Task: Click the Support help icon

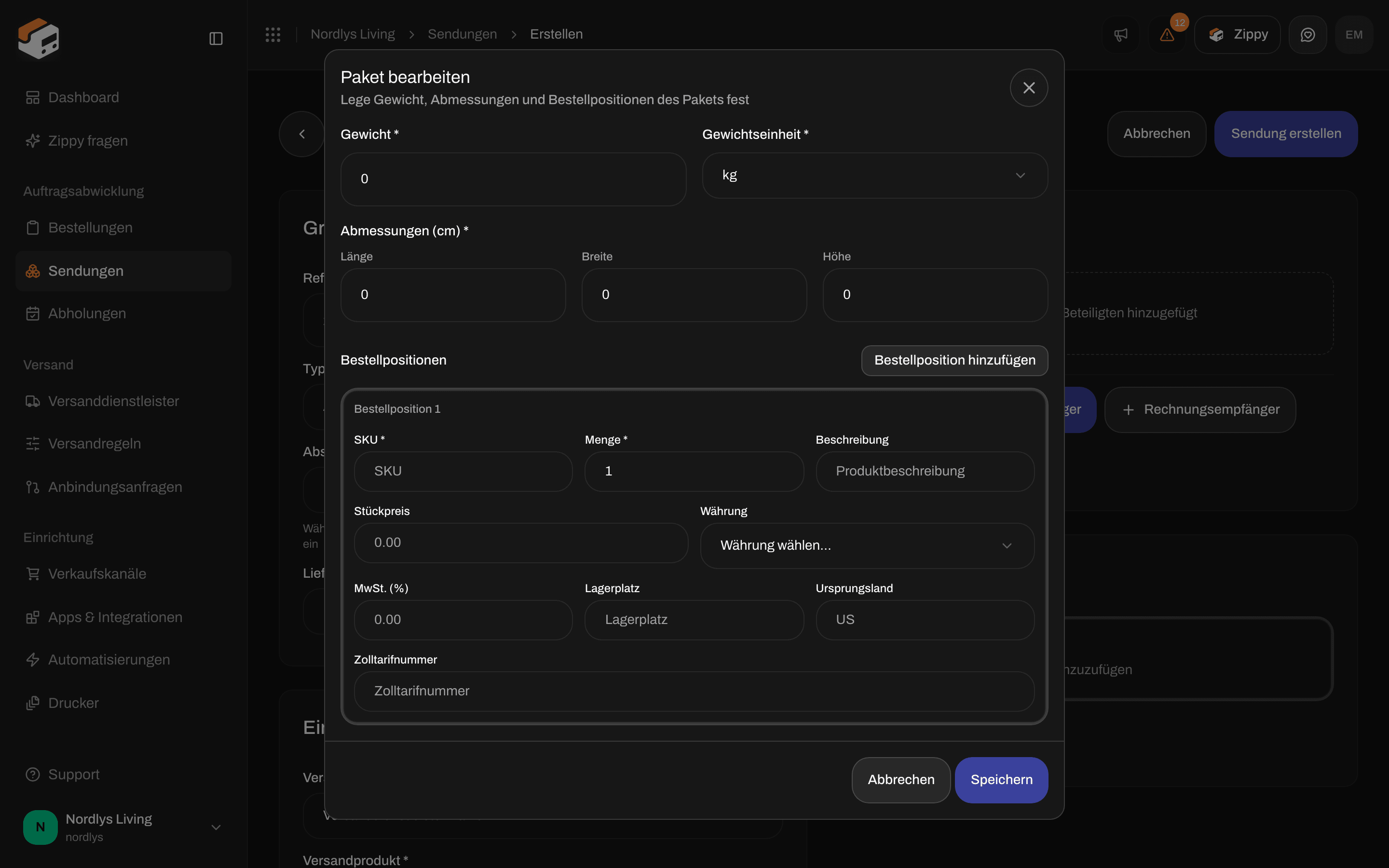Action: pos(33,774)
